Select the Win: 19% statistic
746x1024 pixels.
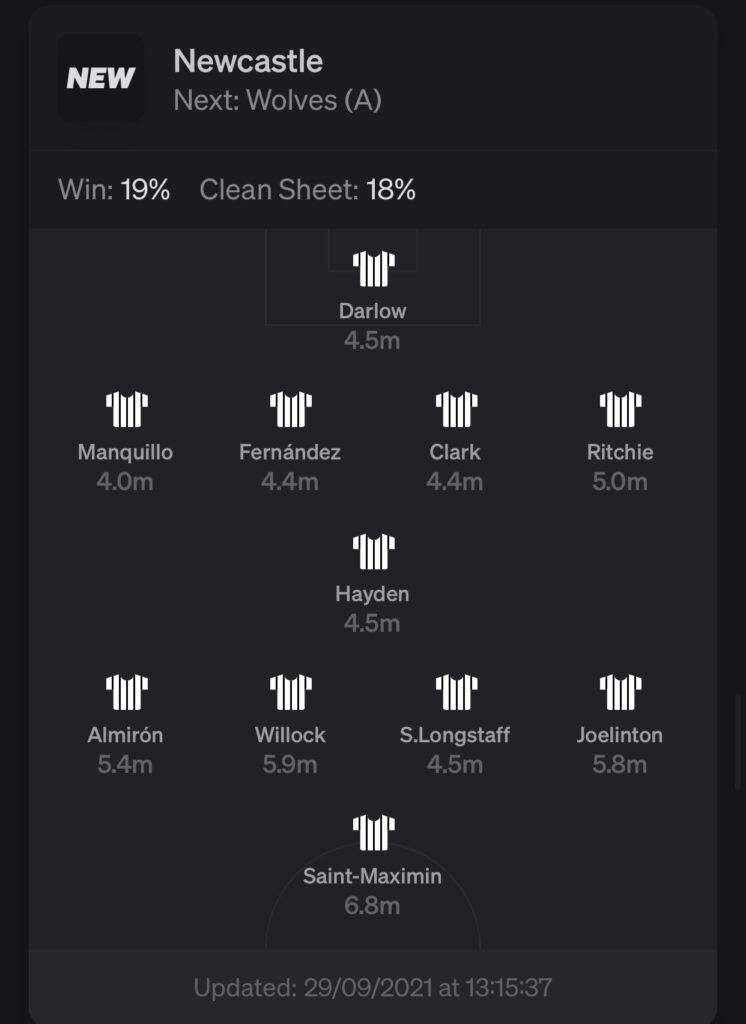point(114,190)
